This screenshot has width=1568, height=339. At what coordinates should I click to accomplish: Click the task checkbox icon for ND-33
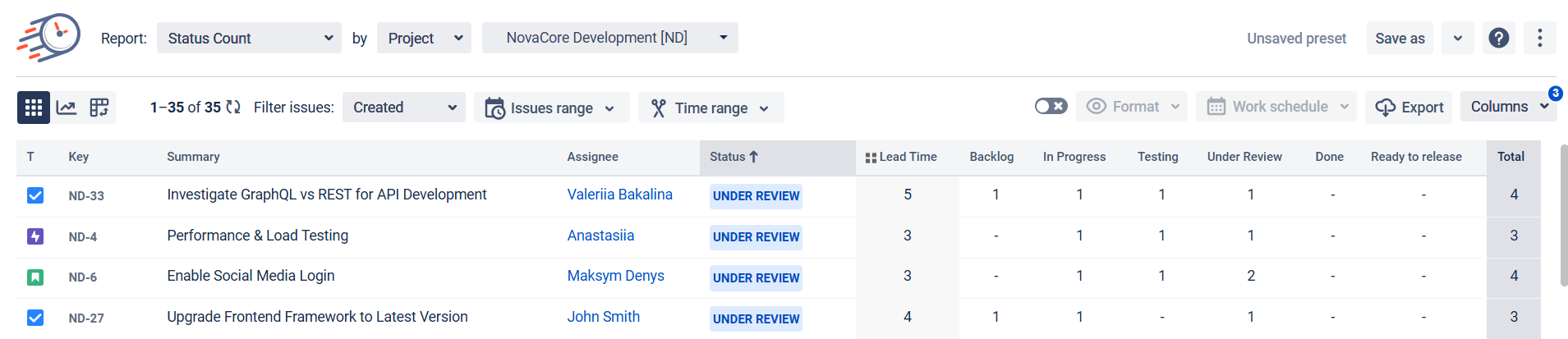pos(35,195)
